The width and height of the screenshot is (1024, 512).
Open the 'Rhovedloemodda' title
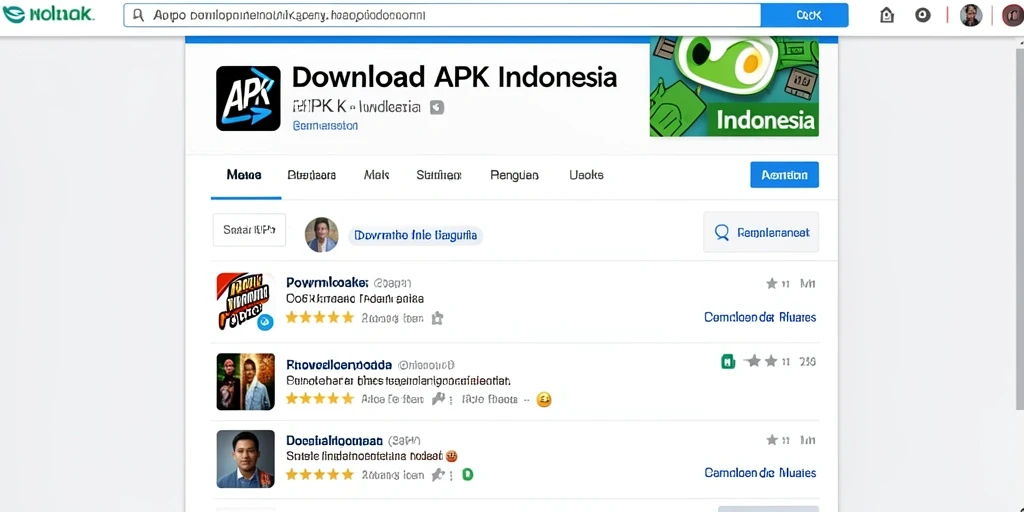pyautogui.click(x=339, y=364)
